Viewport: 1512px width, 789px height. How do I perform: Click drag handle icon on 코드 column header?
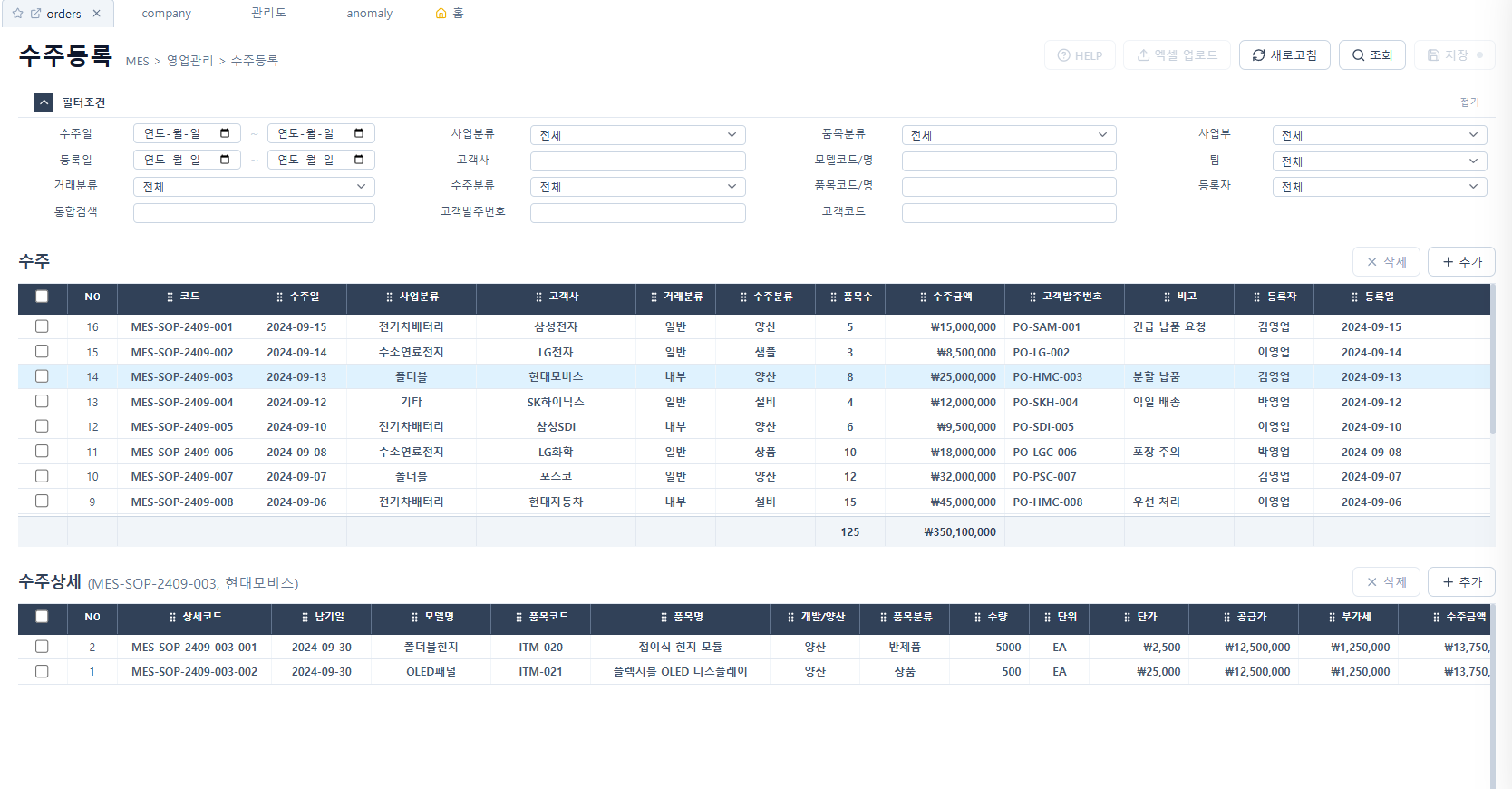(x=170, y=297)
